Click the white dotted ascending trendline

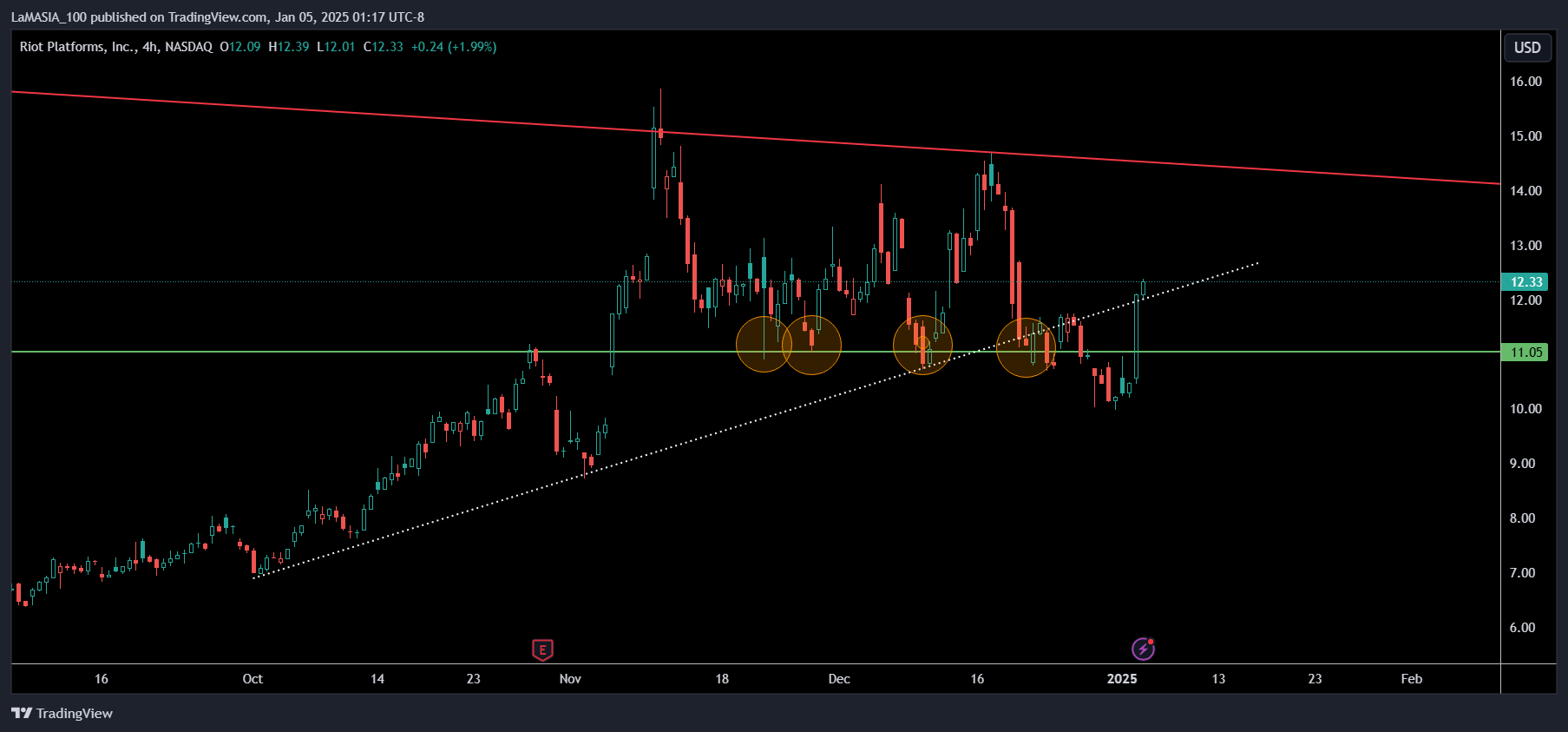pos(755,419)
